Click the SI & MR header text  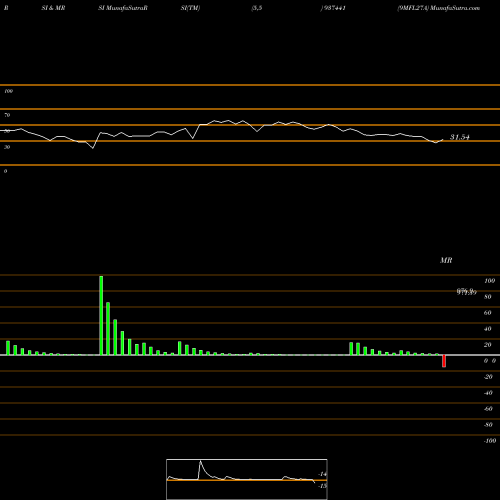(53, 8)
